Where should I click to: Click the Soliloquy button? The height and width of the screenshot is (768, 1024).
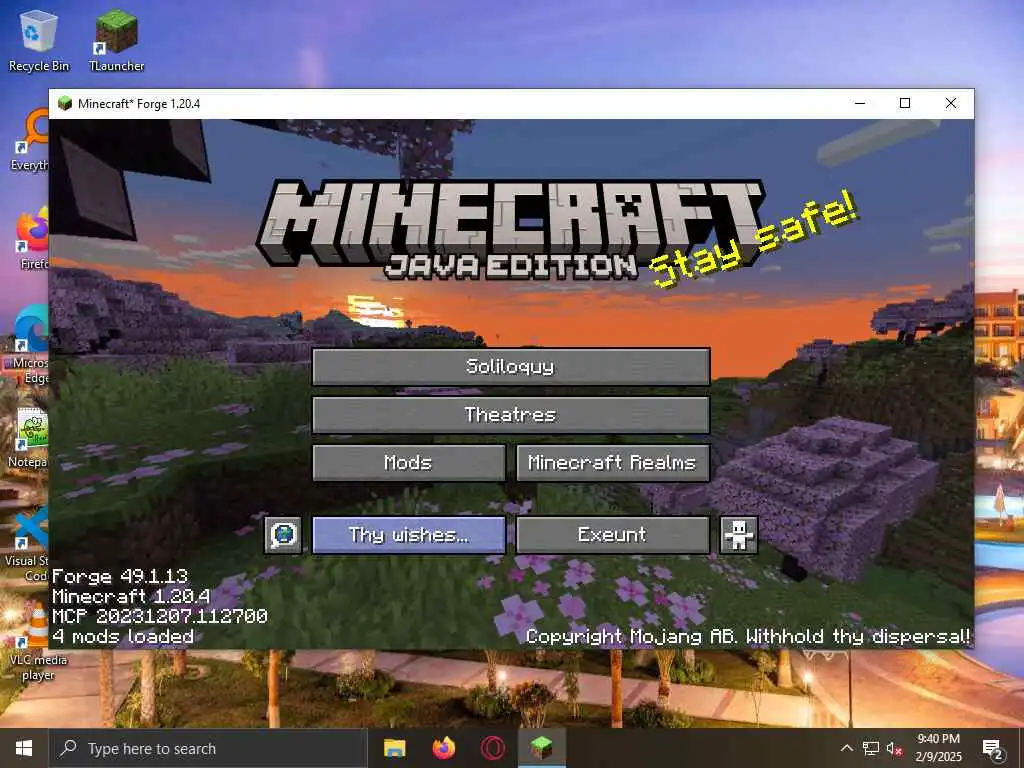511,366
